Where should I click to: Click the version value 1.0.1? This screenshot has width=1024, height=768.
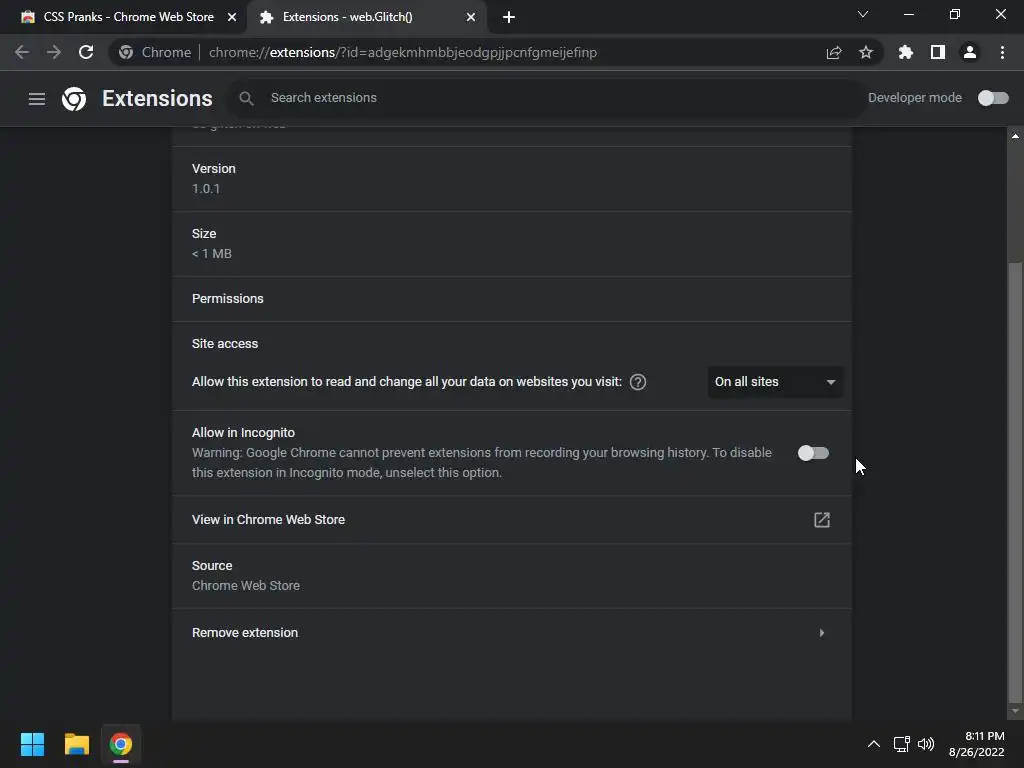[206, 189]
